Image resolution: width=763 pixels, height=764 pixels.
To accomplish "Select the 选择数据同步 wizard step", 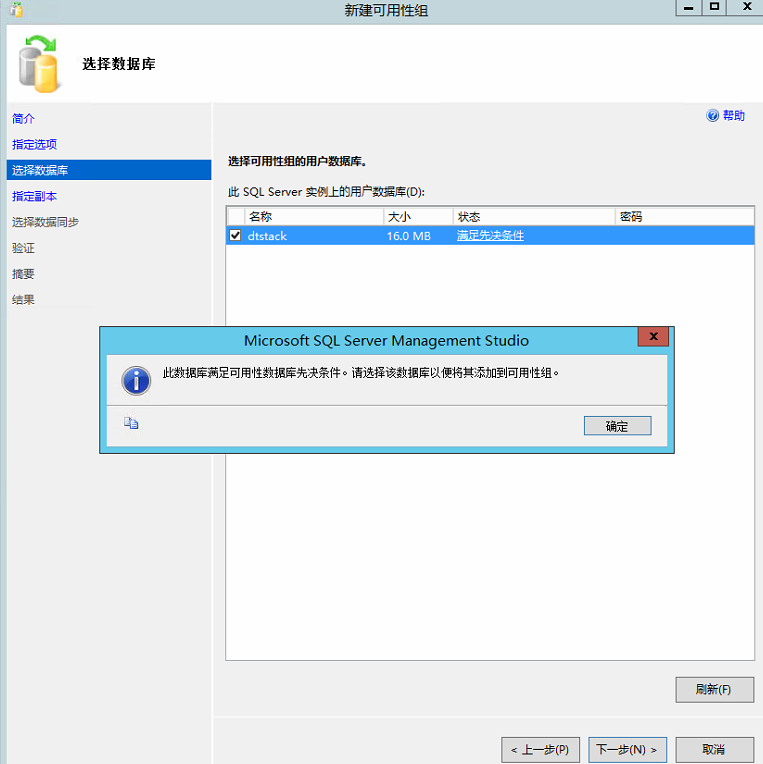I will 45,222.
